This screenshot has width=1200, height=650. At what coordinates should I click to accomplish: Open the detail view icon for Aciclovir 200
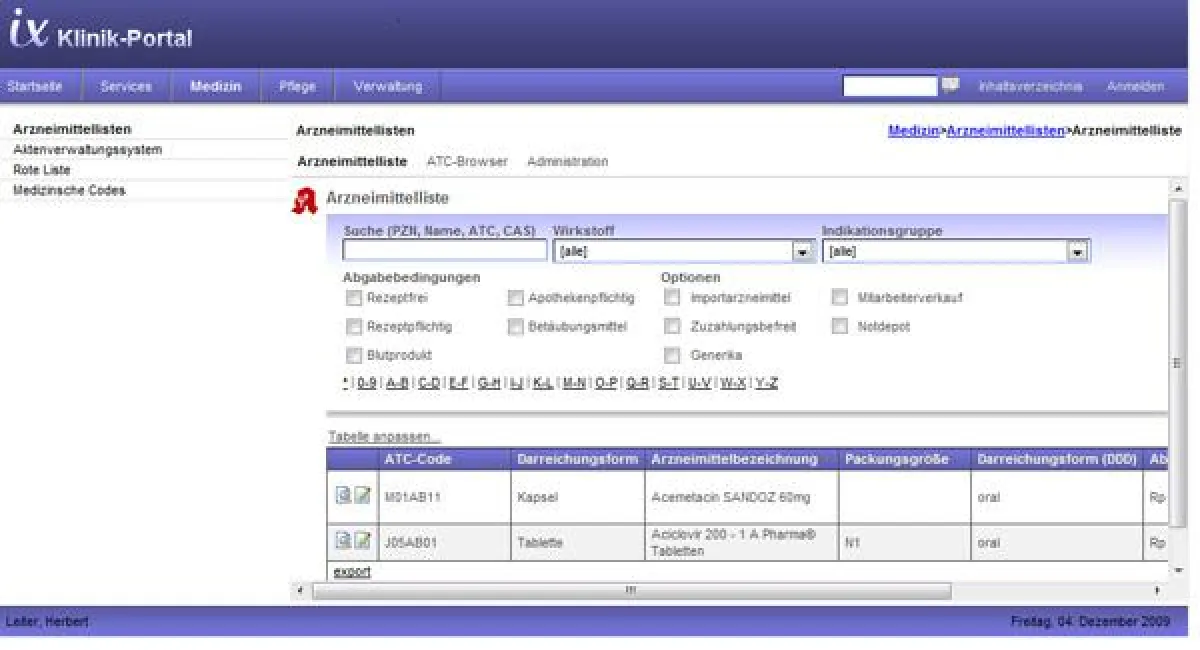(x=343, y=541)
